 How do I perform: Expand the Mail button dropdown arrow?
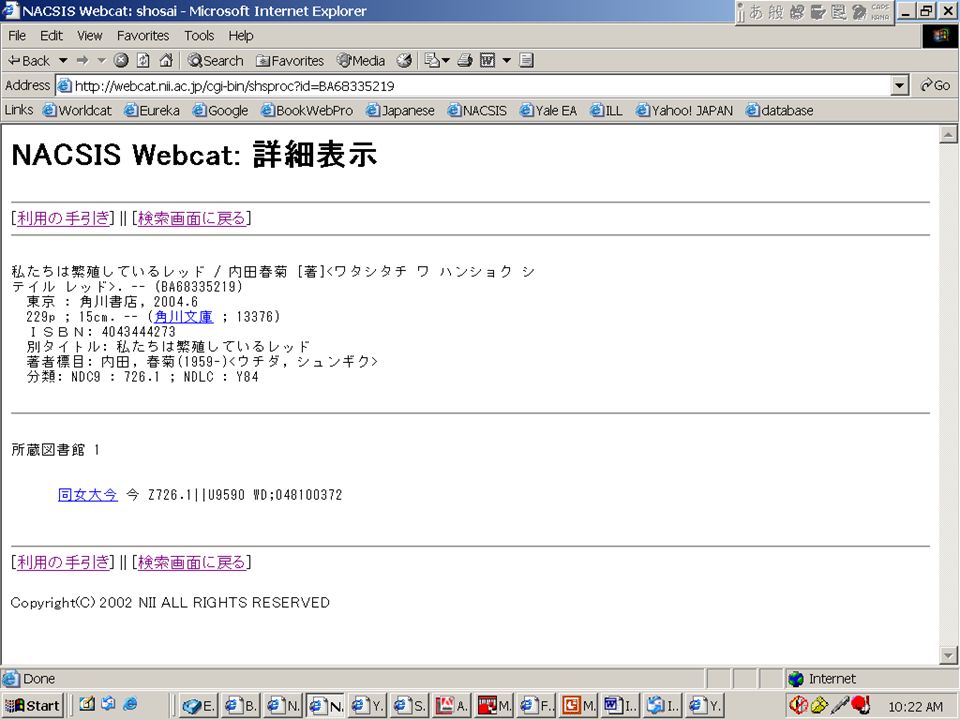pos(446,61)
